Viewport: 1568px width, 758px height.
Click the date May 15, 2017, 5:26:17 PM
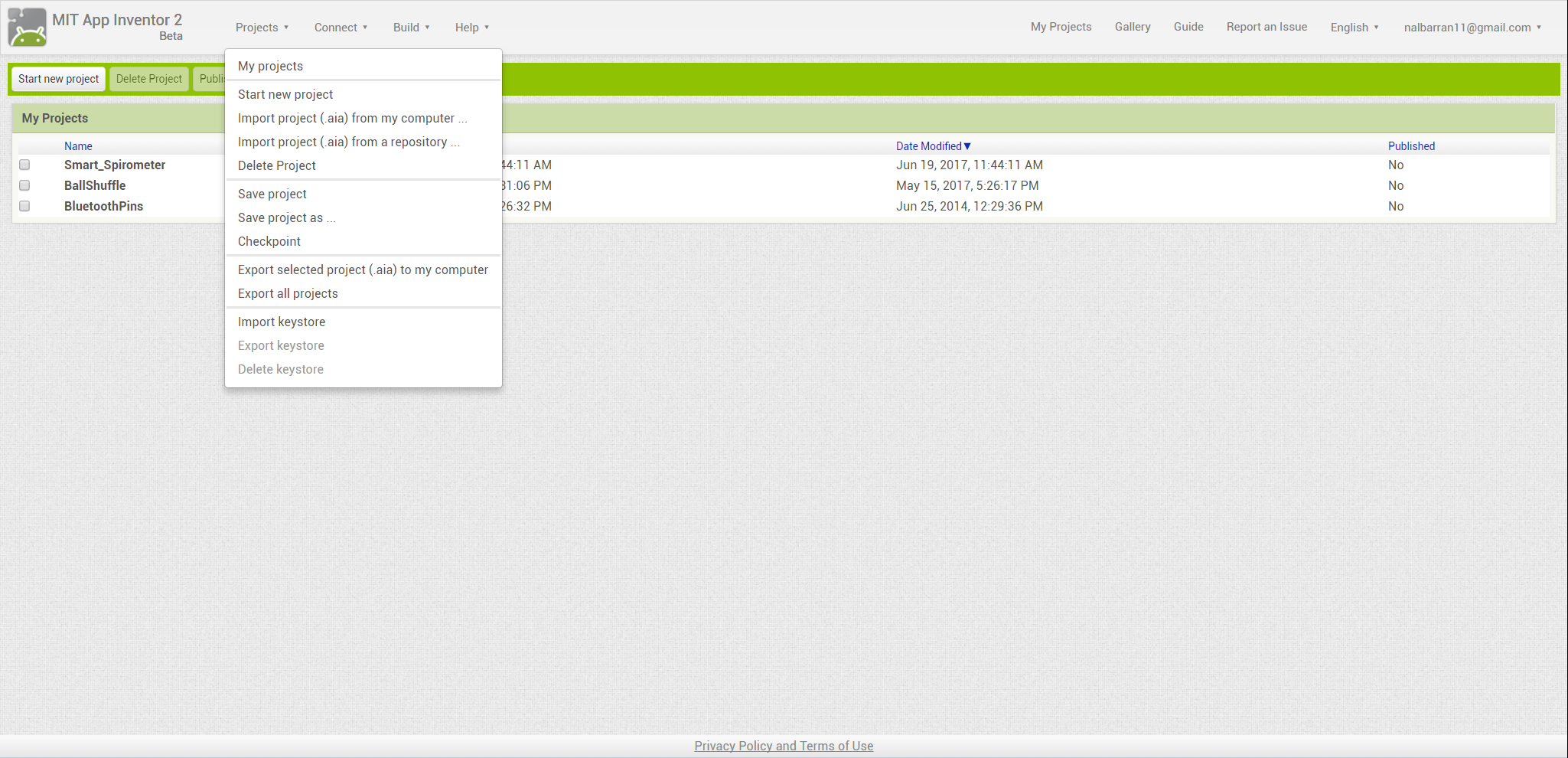[967, 185]
